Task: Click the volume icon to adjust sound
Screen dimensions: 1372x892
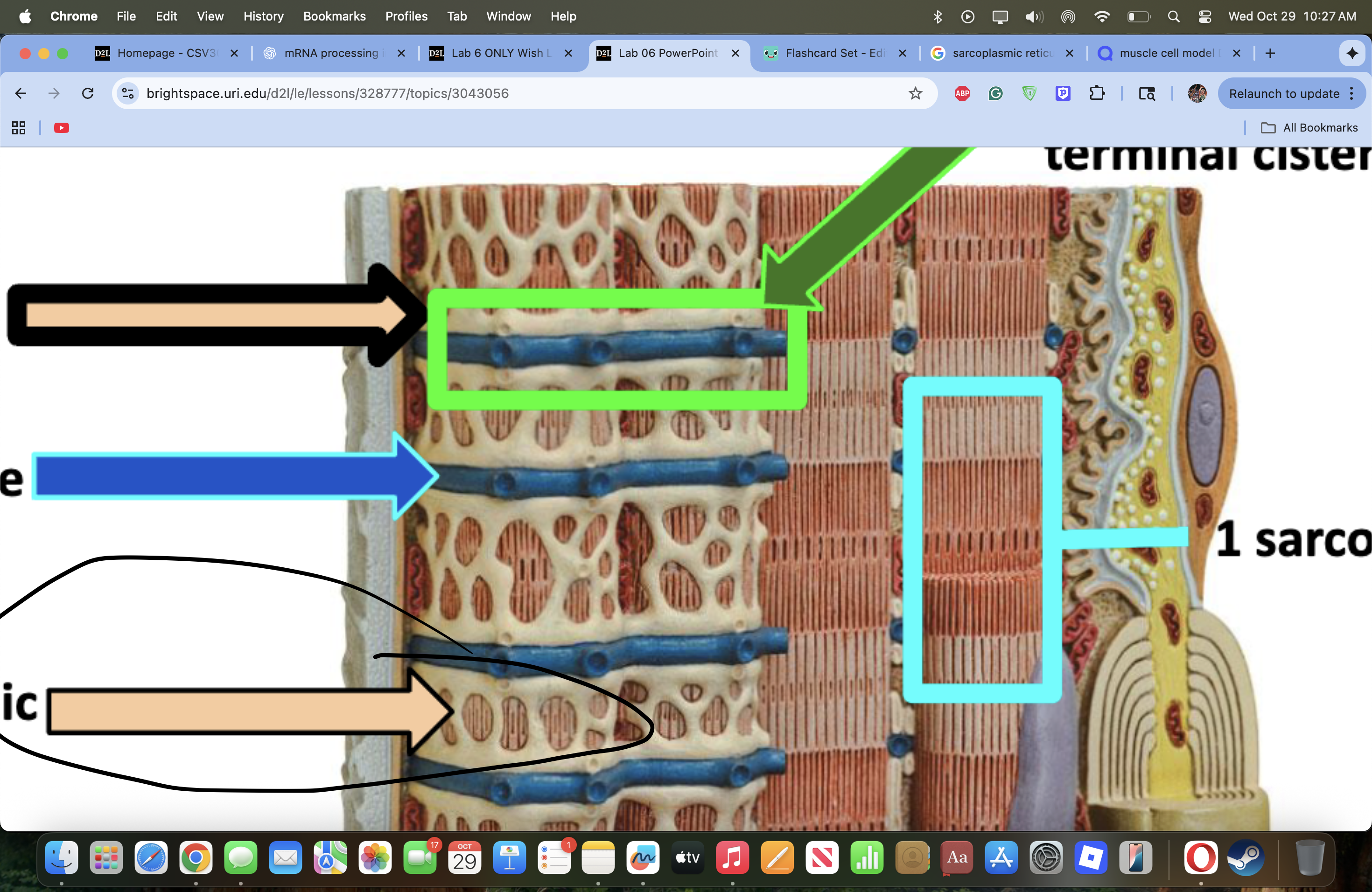Action: click(x=1034, y=16)
